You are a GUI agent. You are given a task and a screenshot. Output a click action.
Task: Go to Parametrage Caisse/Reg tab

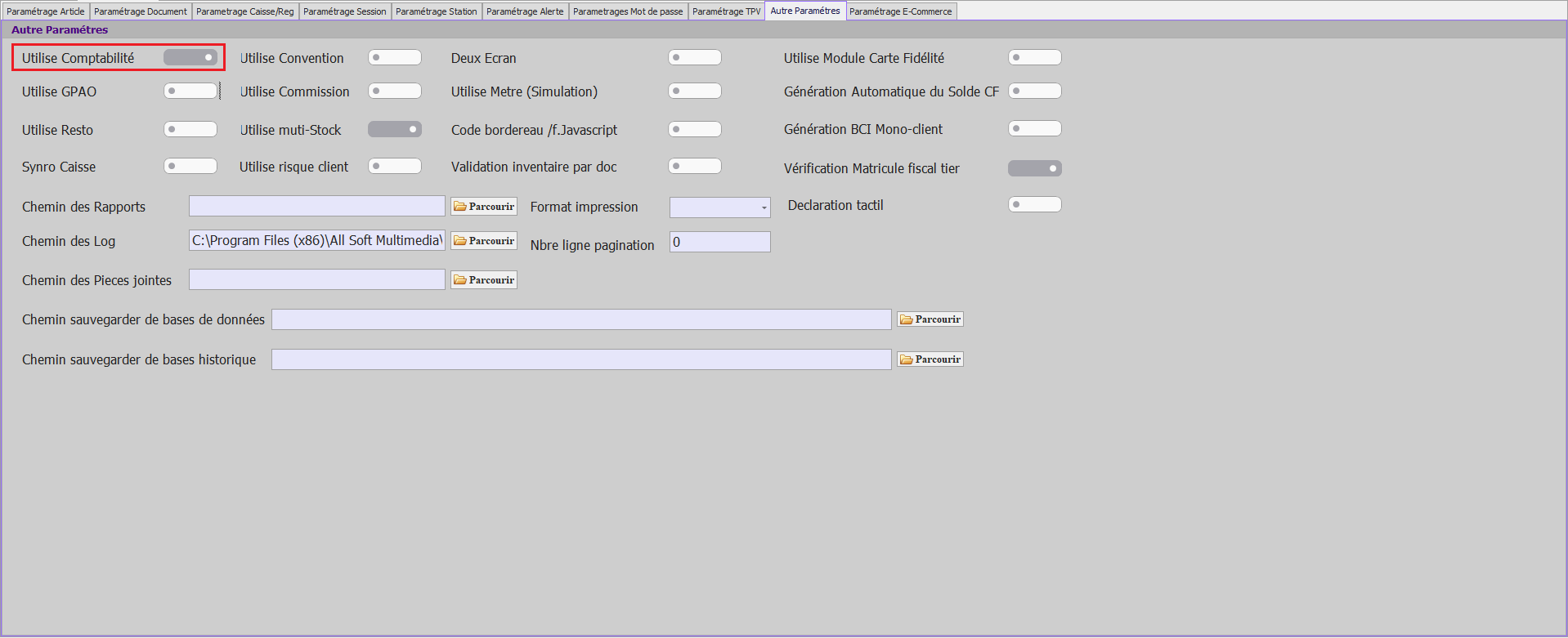(x=245, y=11)
